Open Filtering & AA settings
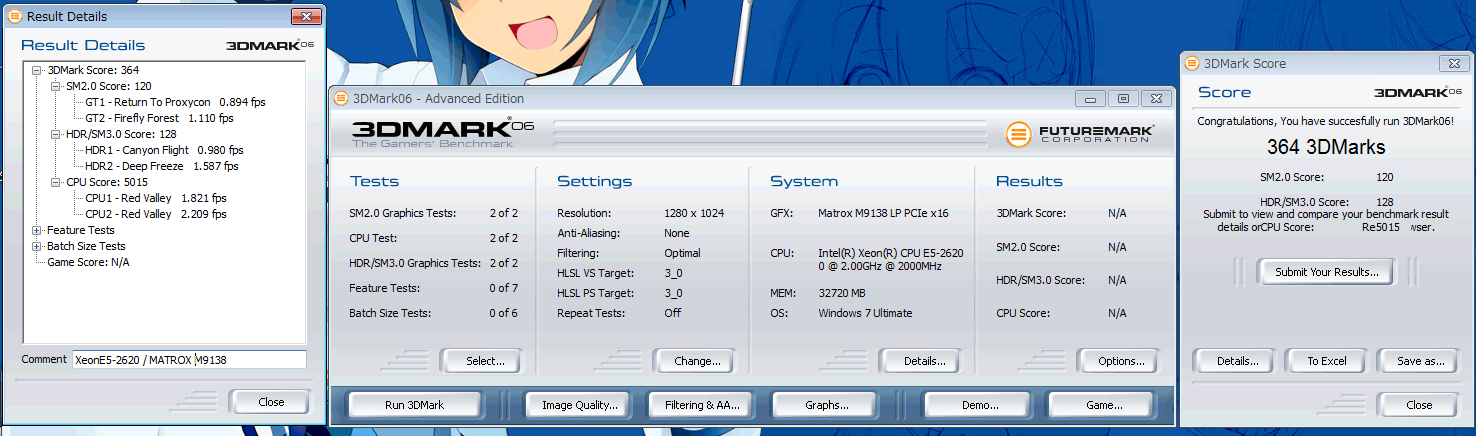The width and height of the screenshot is (1476, 436). (702, 405)
